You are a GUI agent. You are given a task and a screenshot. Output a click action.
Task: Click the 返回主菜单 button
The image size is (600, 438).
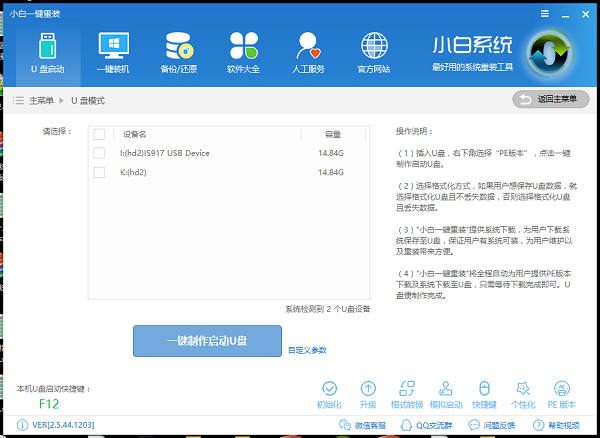point(551,99)
